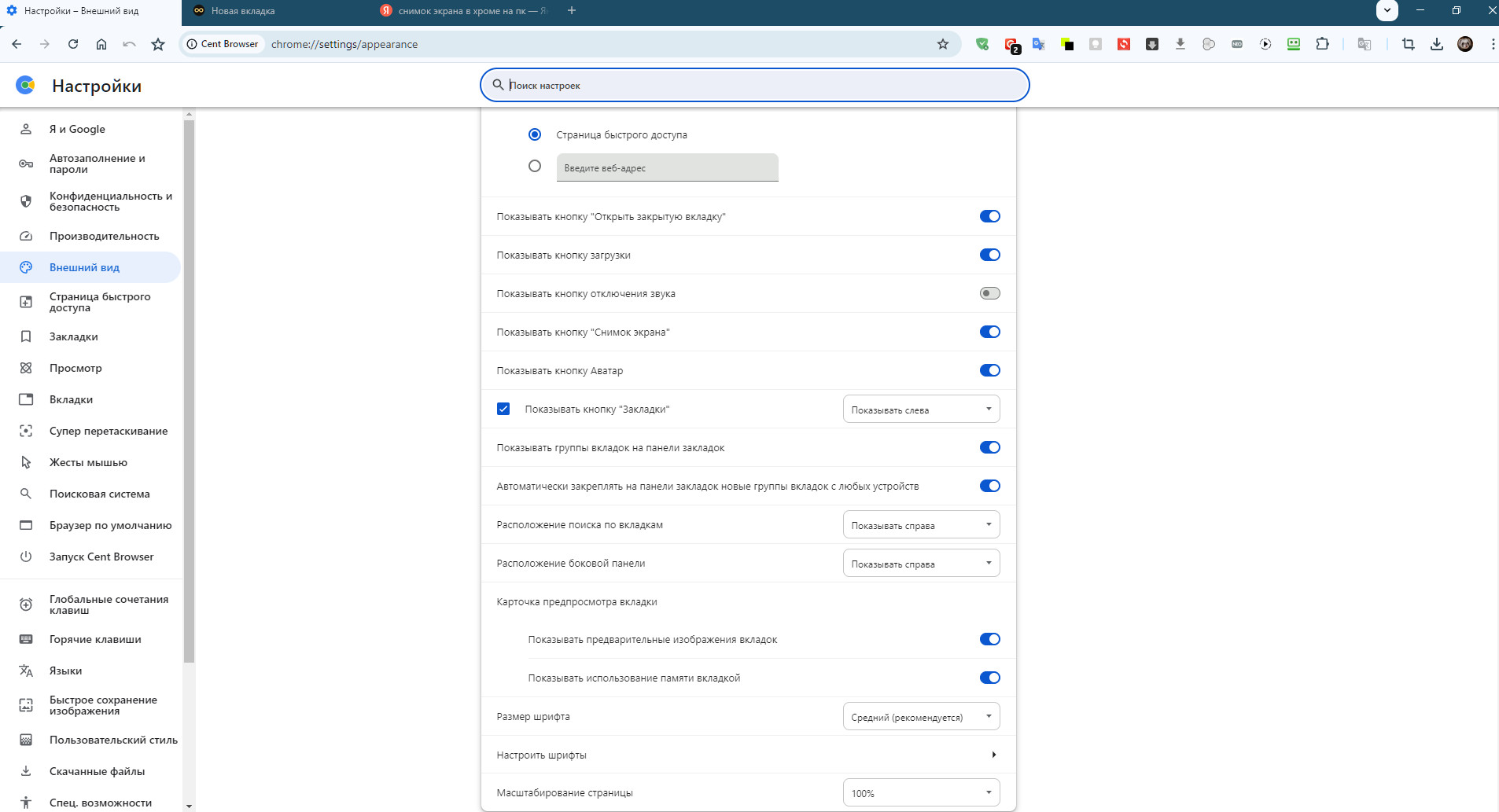Toggle auto-pin new tab groups switch
The image size is (1499, 812).
(x=989, y=486)
